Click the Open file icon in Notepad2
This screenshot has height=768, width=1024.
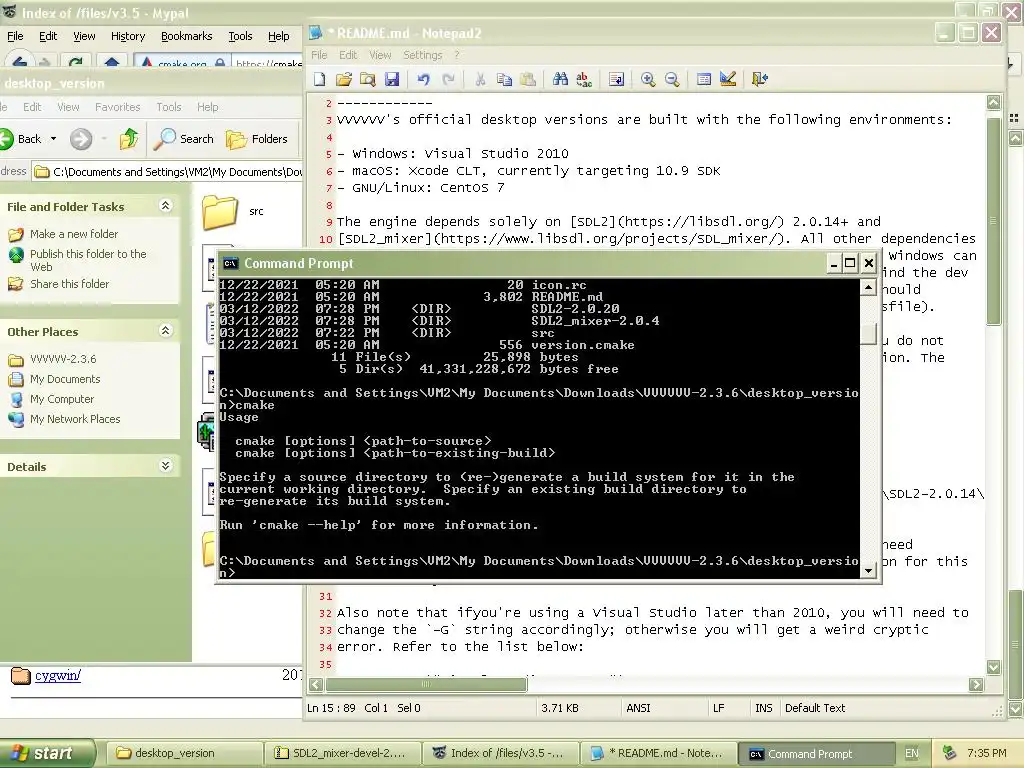(x=344, y=79)
